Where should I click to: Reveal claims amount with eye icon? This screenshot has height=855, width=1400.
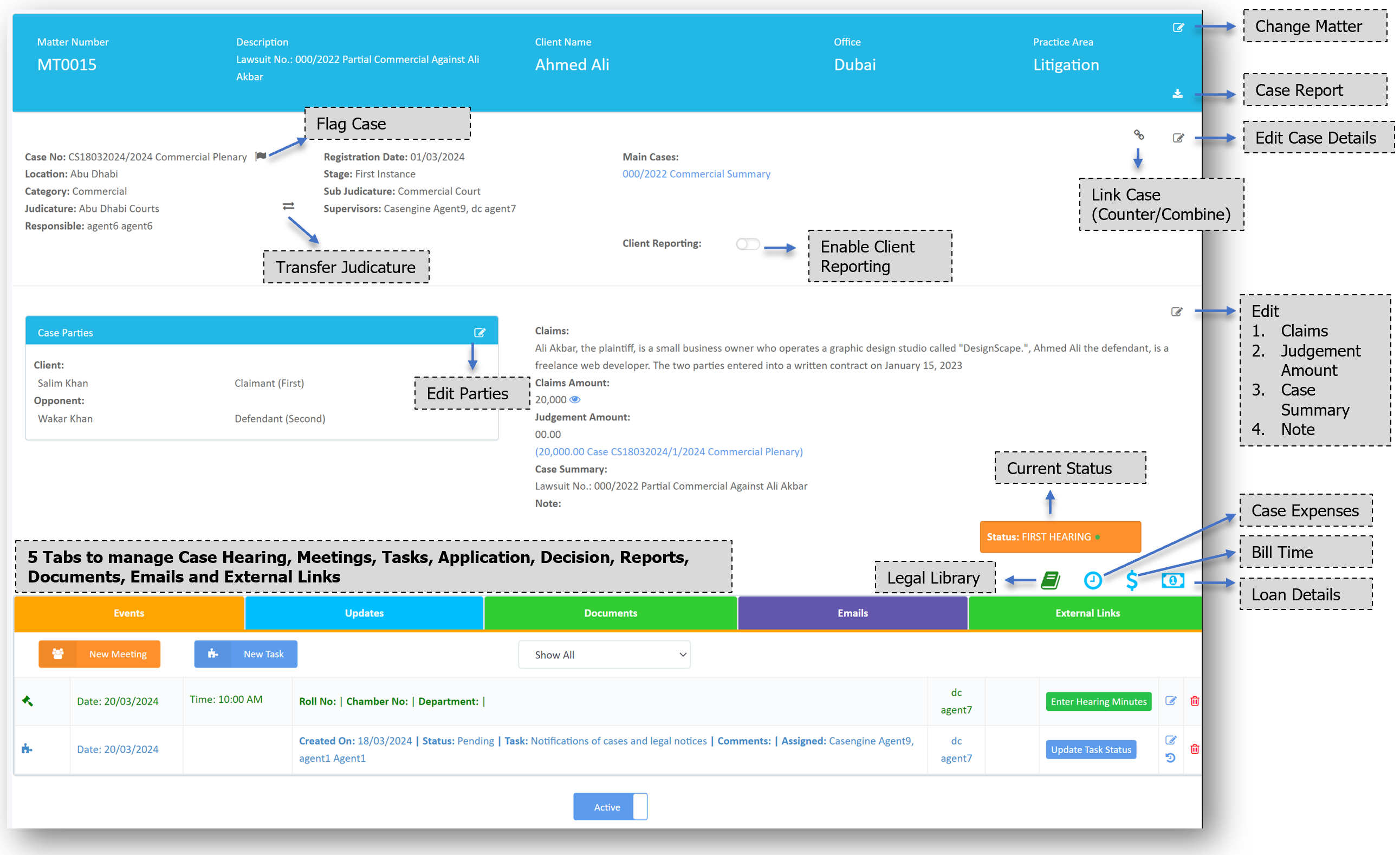click(x=575, y=399)
